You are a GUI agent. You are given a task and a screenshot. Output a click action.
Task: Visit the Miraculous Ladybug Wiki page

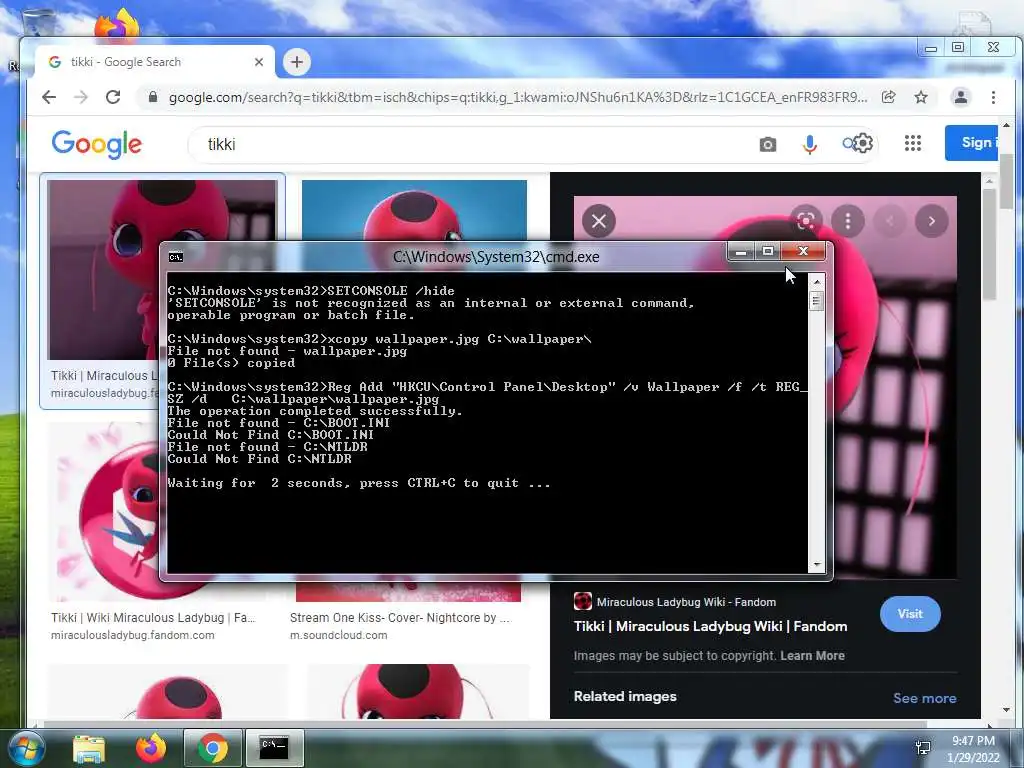pos(910,614)
